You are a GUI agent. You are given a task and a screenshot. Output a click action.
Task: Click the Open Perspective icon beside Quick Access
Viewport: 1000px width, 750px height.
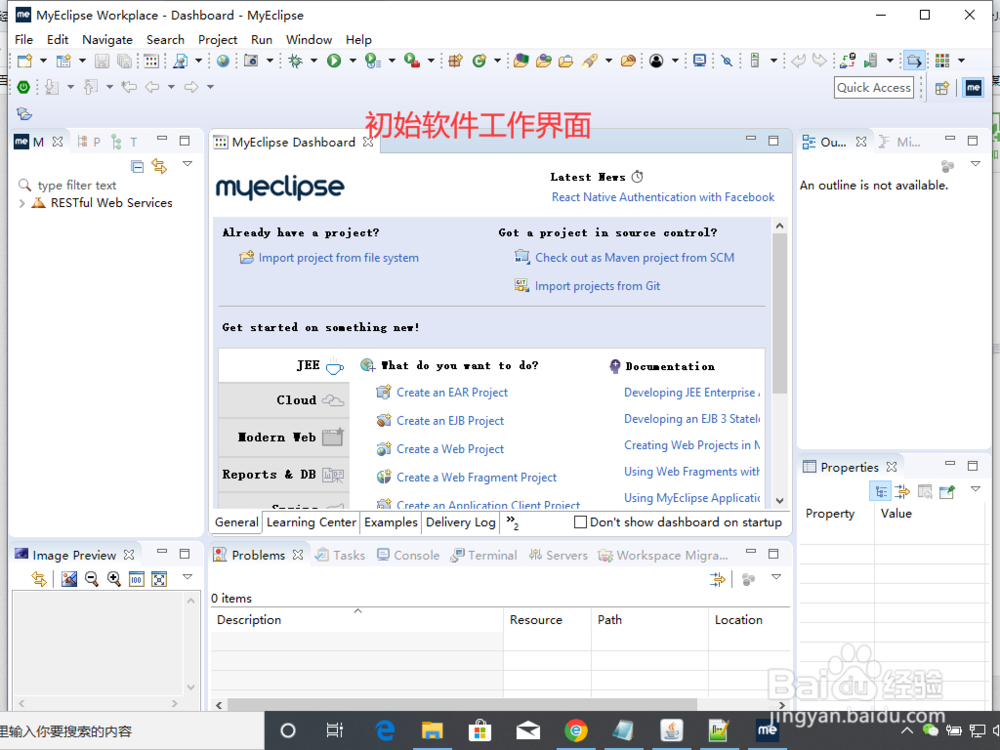942,88
